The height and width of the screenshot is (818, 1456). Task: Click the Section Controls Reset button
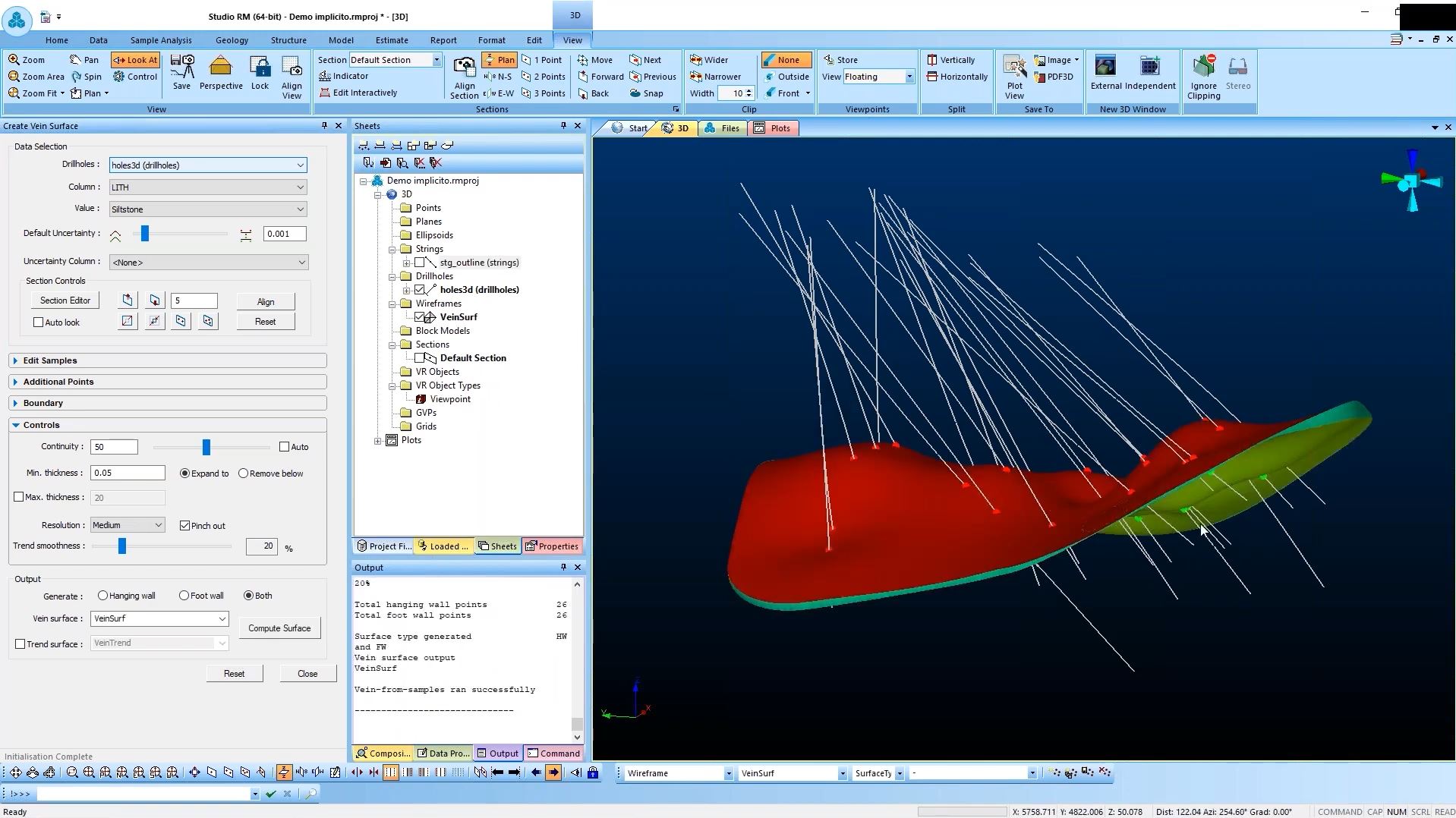tap(266, 322)
